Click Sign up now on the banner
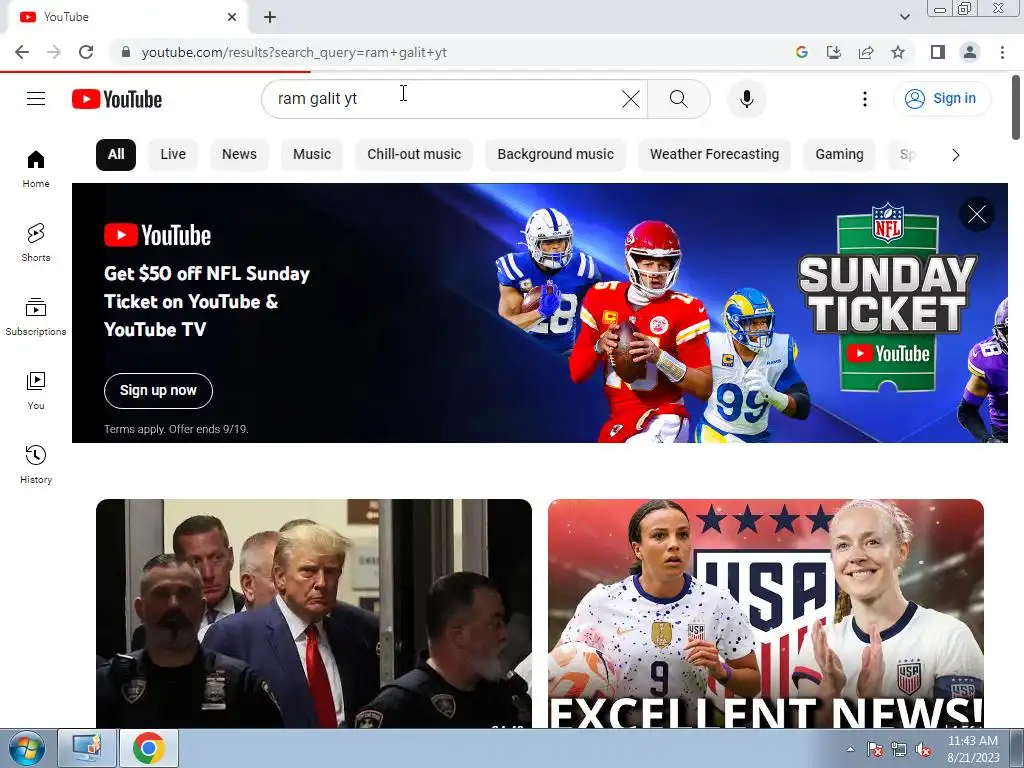Image resolution: width=1024 pixels, height=768 pixels. (x=158, y=391)
